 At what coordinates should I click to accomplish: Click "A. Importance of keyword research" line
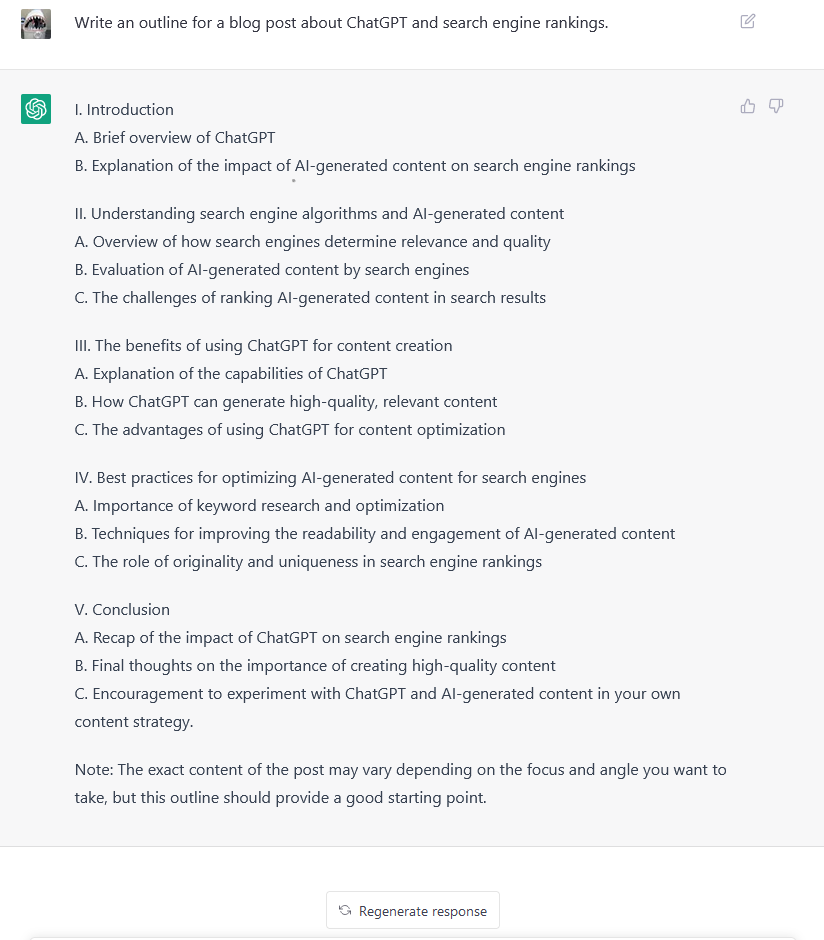[259, 506]
